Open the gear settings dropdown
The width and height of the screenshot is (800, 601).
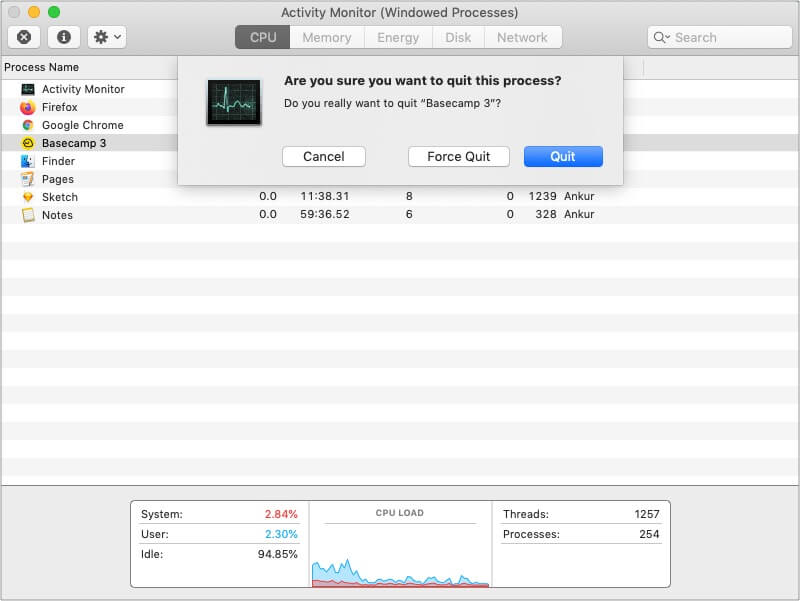[x=104, y=37]
